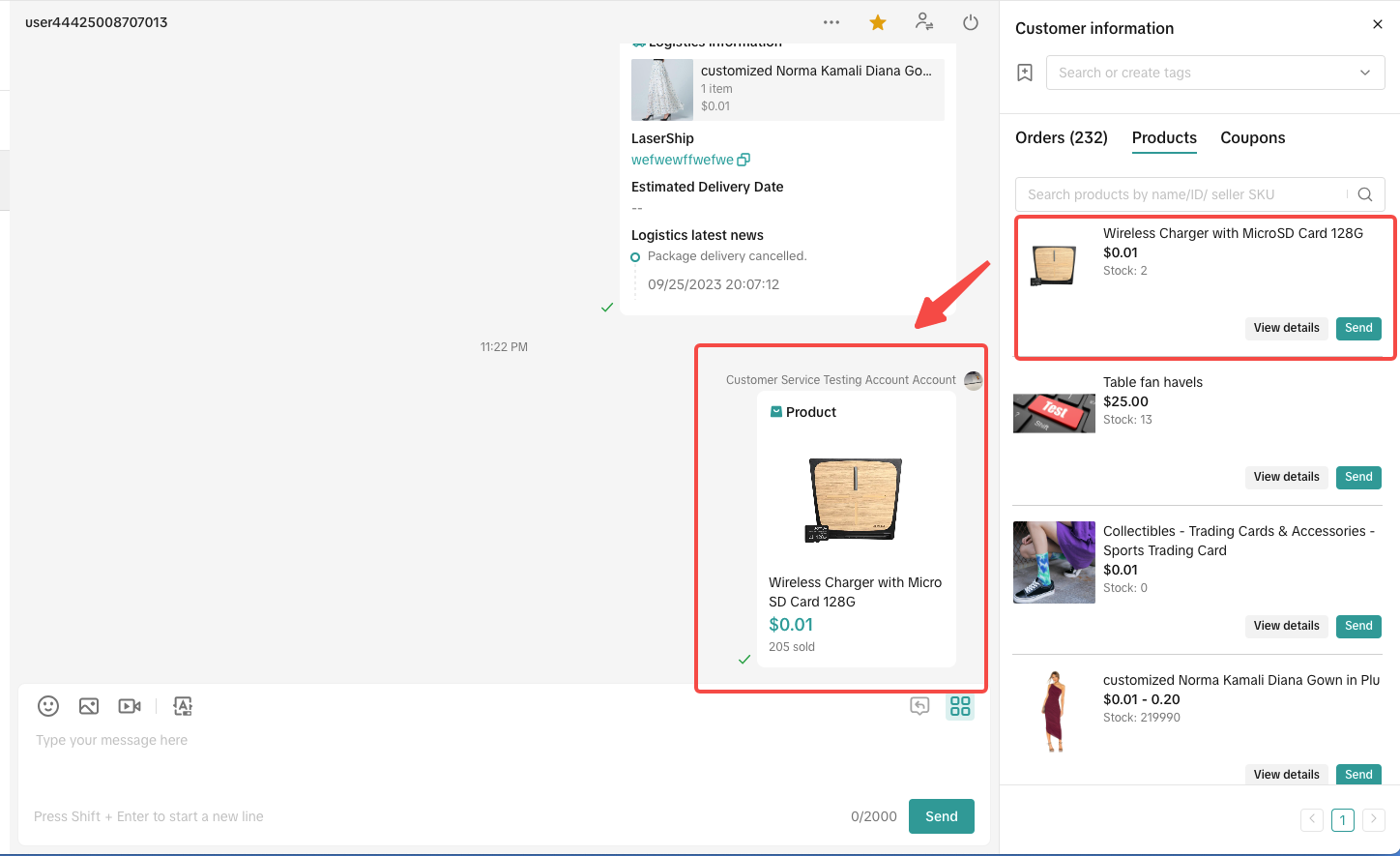The height and width of the screenshot is (856, 1400).
Task: Star this conversation with the star icon
Action: pos(878,22)
